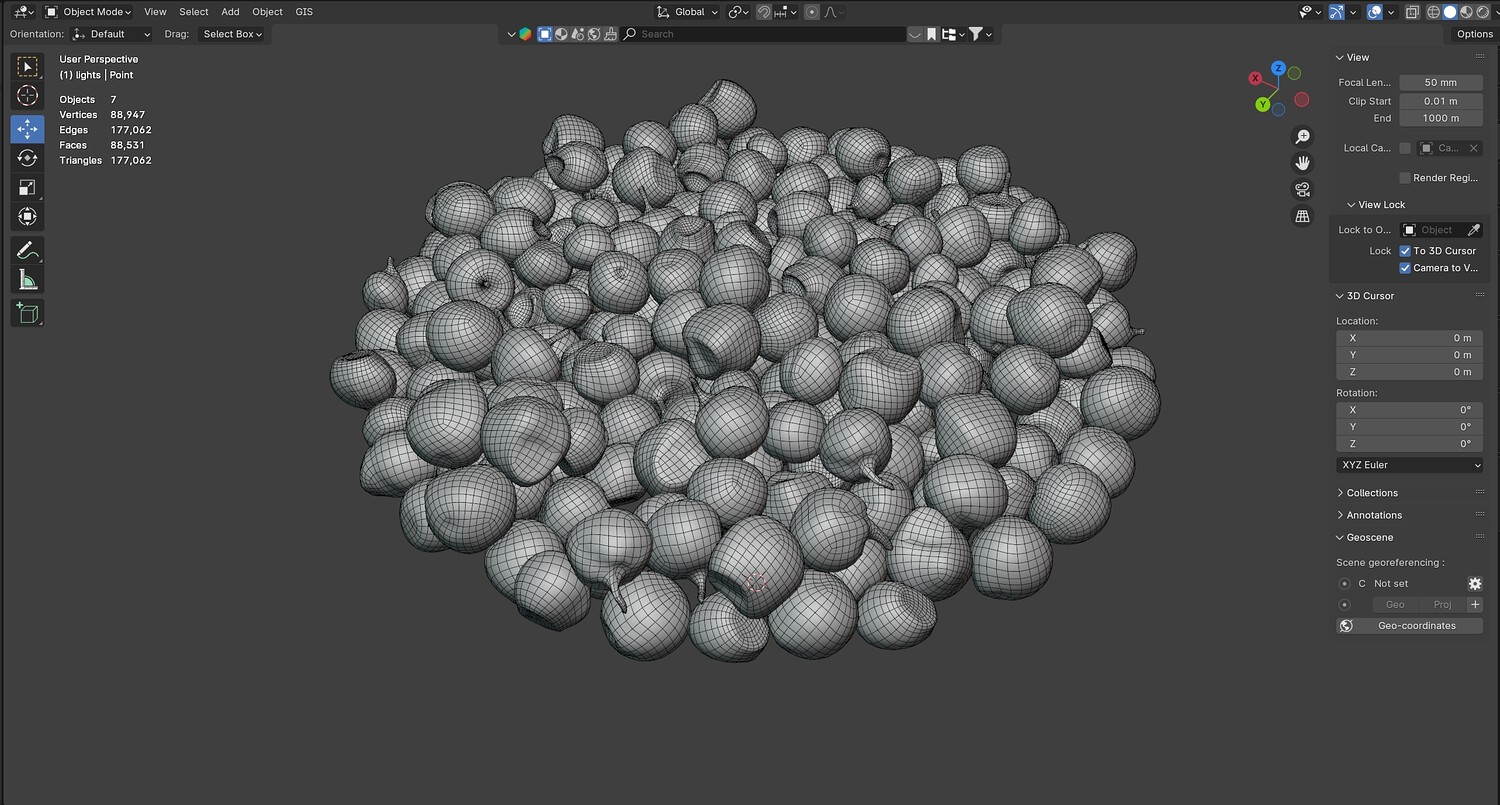Switch perspective/orthographic grid icon
Screen dimensions: 1500x805
point(1302,216)
